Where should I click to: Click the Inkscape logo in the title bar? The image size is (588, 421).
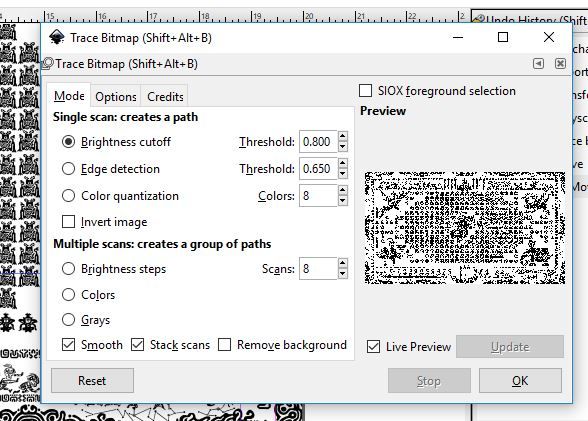pos(57,37)
